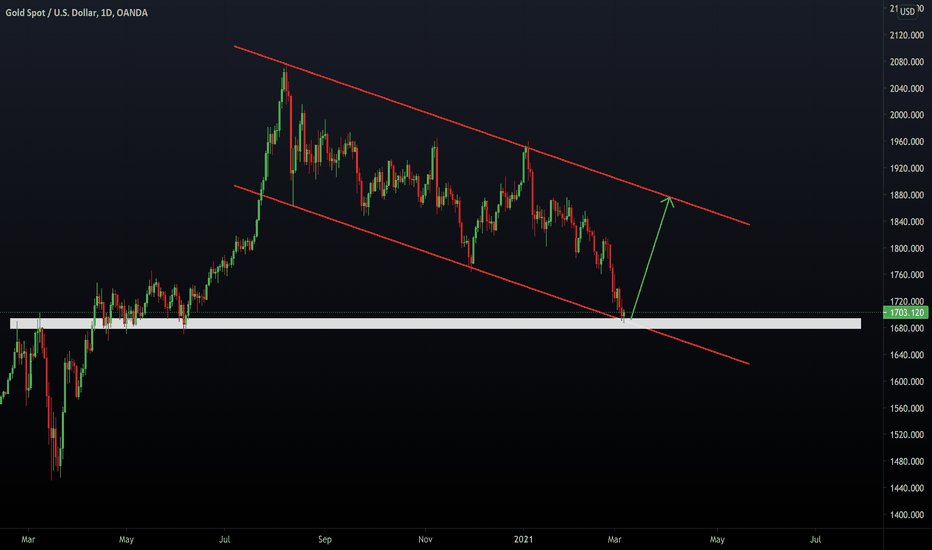This screenshot has height=550, width=932.
Task: Select the lower red channel trendline
Action: tap(492, 275)
